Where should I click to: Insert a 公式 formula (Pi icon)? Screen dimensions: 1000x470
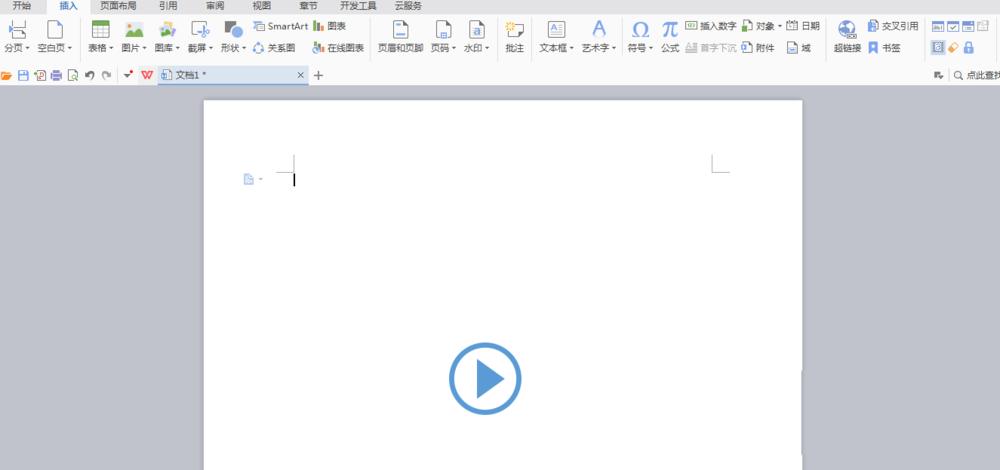point(670,29)
